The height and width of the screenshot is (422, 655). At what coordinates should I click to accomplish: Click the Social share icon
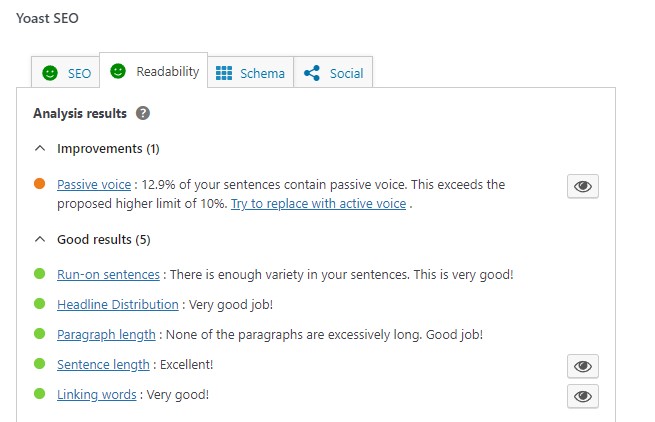312,73
